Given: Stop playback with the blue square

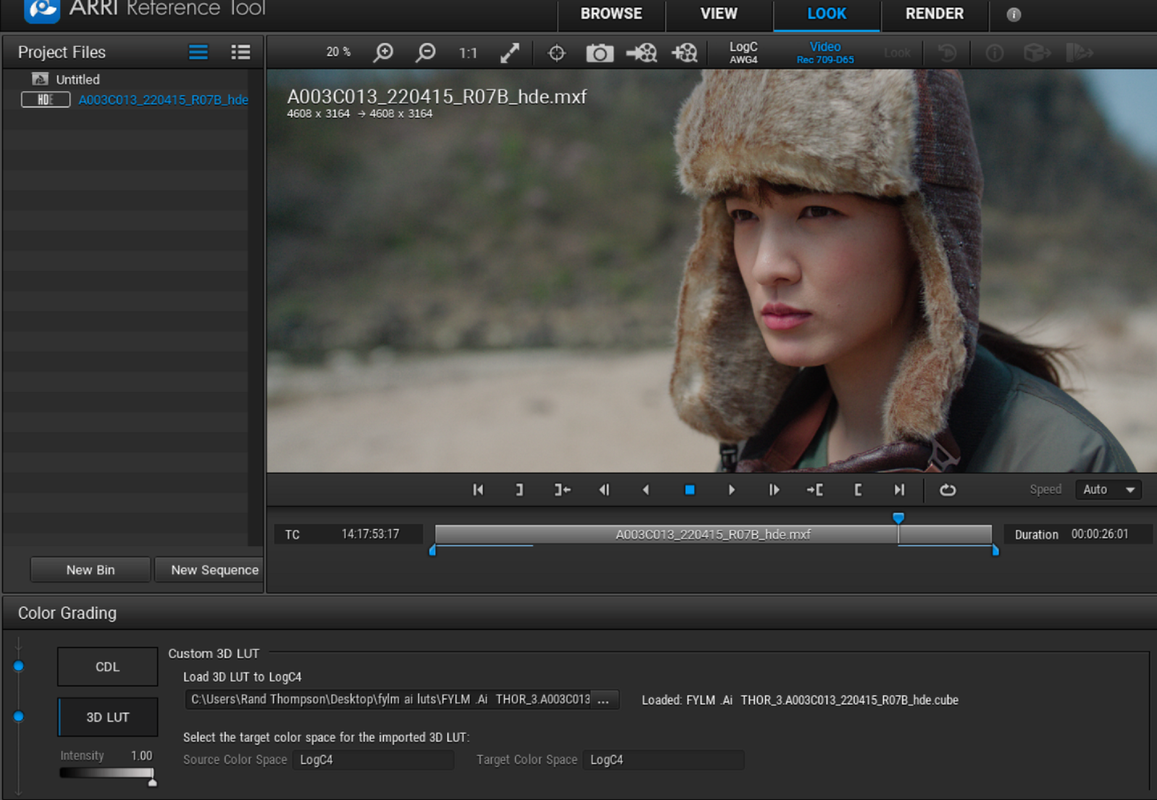Looking at the screenshot, I should click(x=689, y=490).
